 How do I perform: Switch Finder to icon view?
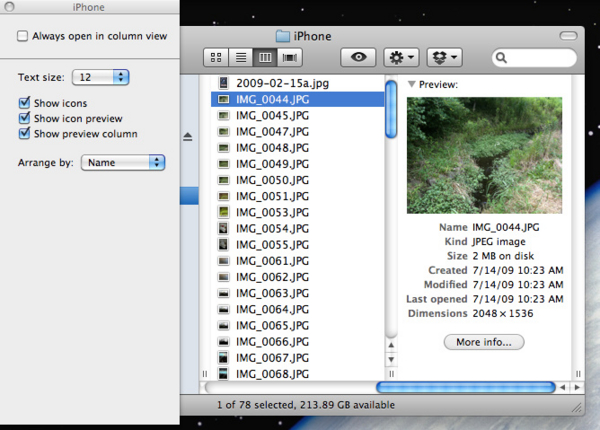(216, 57)
